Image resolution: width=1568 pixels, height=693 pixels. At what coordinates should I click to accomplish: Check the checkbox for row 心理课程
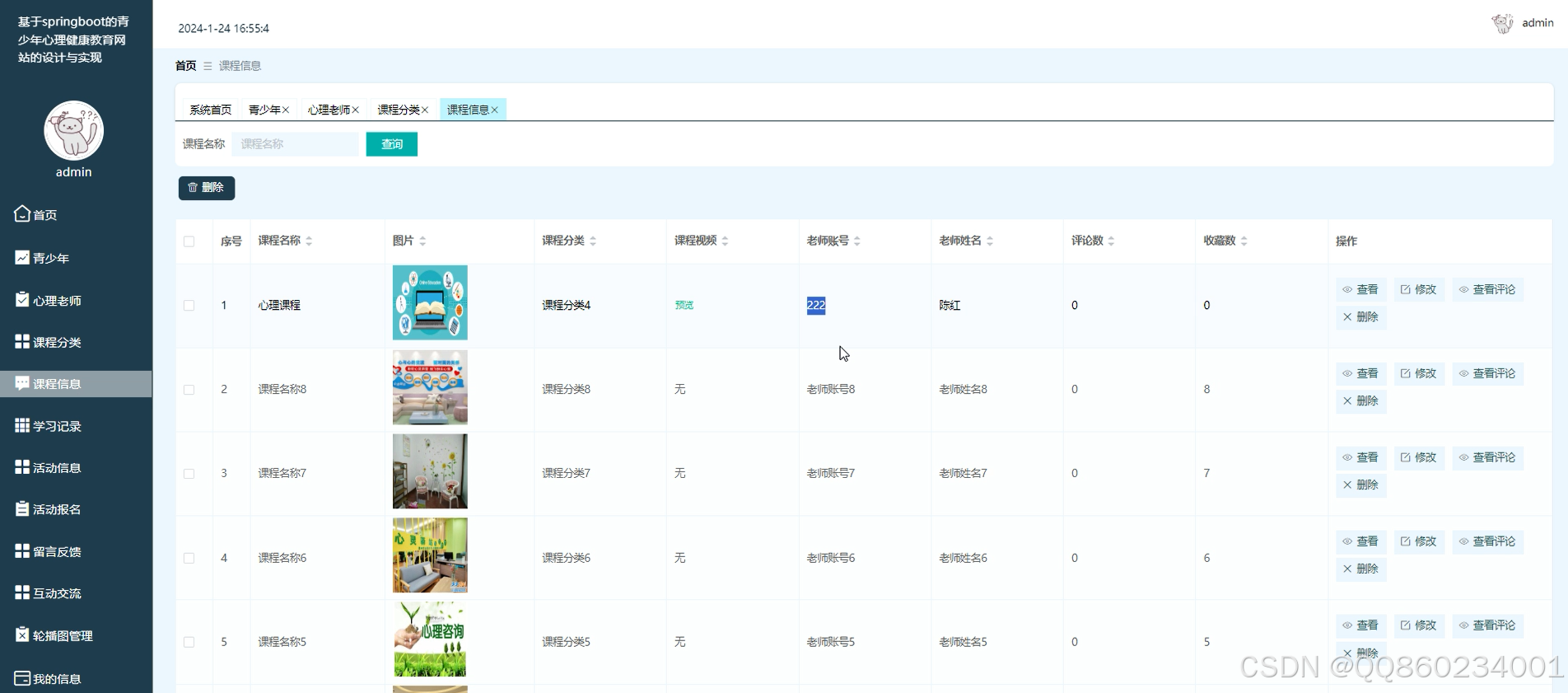189,306
